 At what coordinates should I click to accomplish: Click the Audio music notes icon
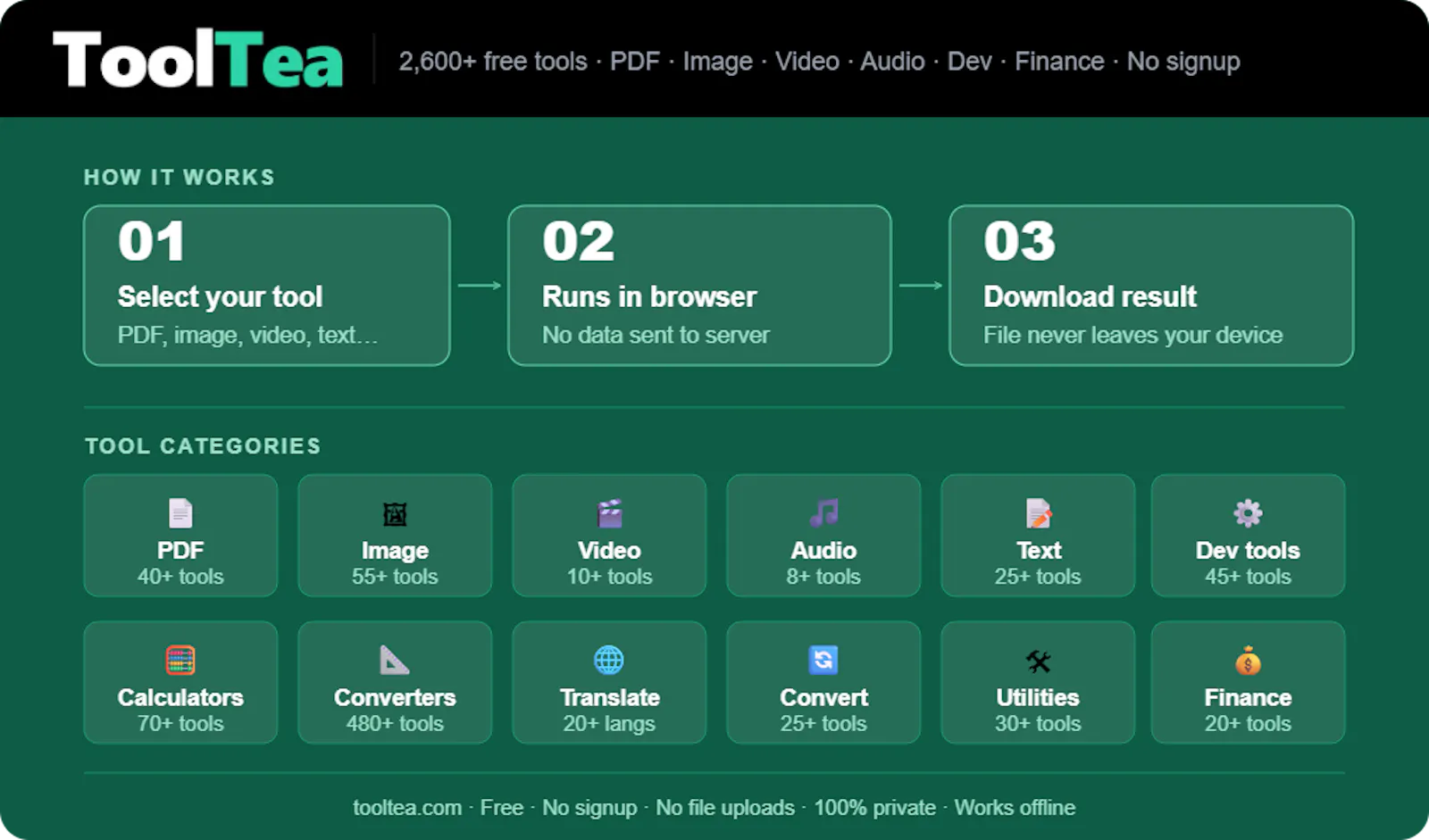[823, 513]
